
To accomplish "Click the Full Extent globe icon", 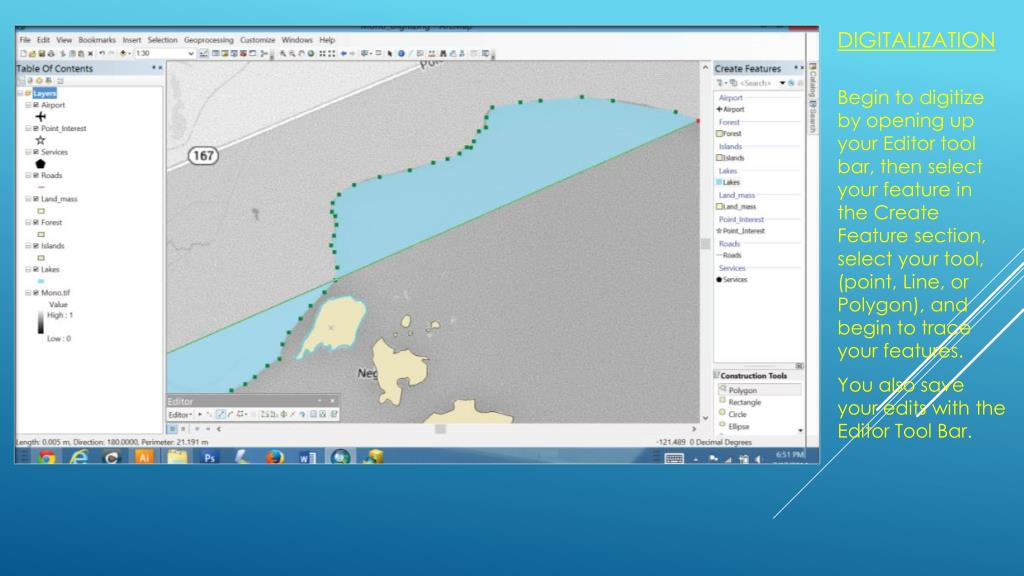I will click(311, 54).
